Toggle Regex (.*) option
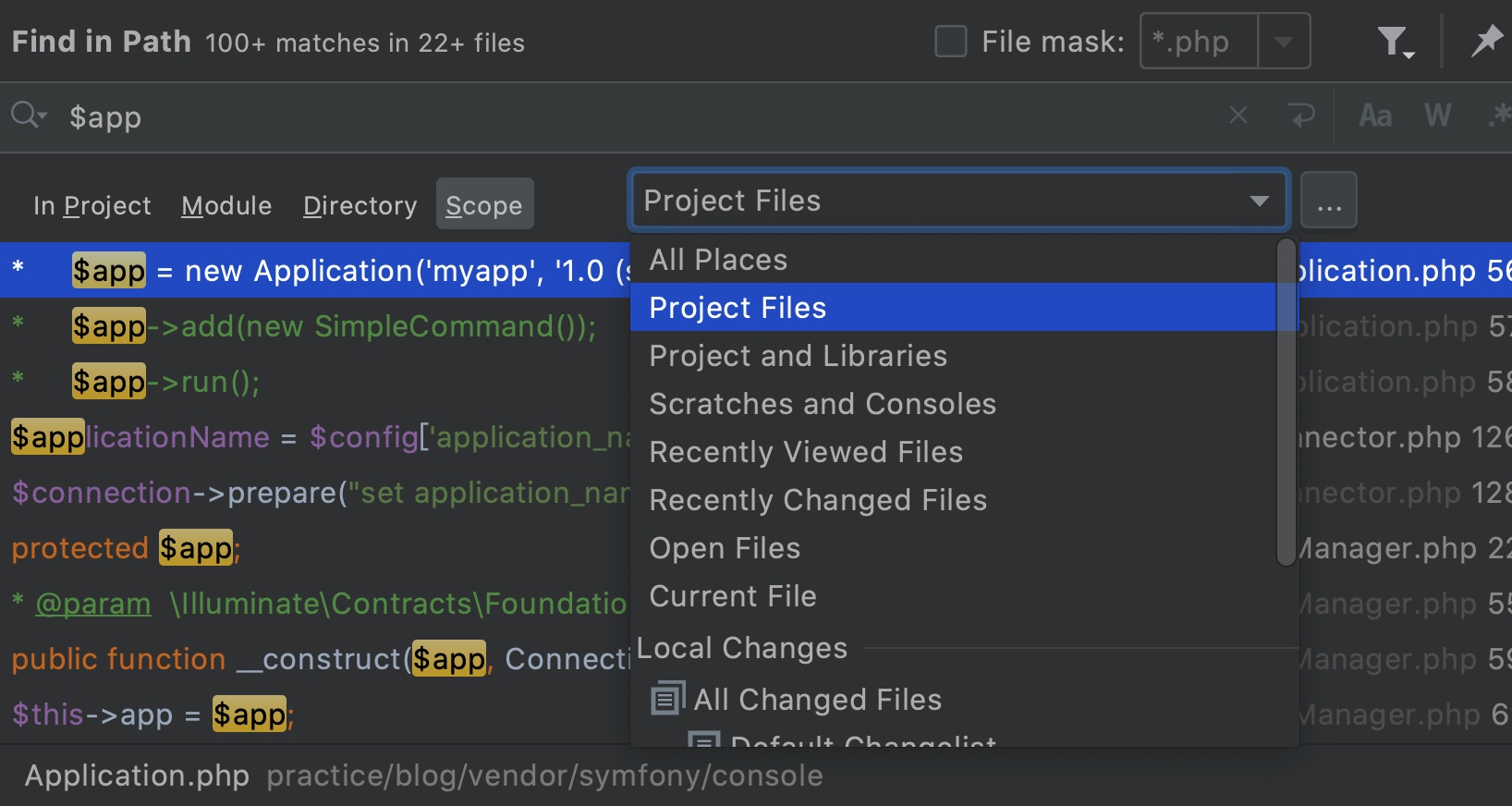Viewport: 1512px width, 806px height. coord(1499,116)
